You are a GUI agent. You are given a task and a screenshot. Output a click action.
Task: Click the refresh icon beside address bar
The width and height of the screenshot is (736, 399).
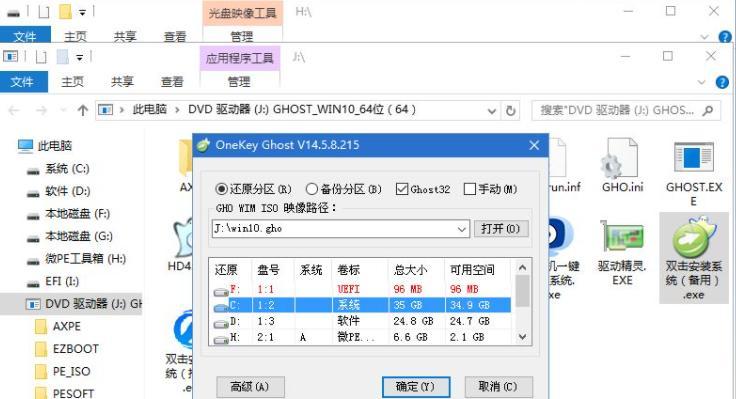tap(510, 111)
